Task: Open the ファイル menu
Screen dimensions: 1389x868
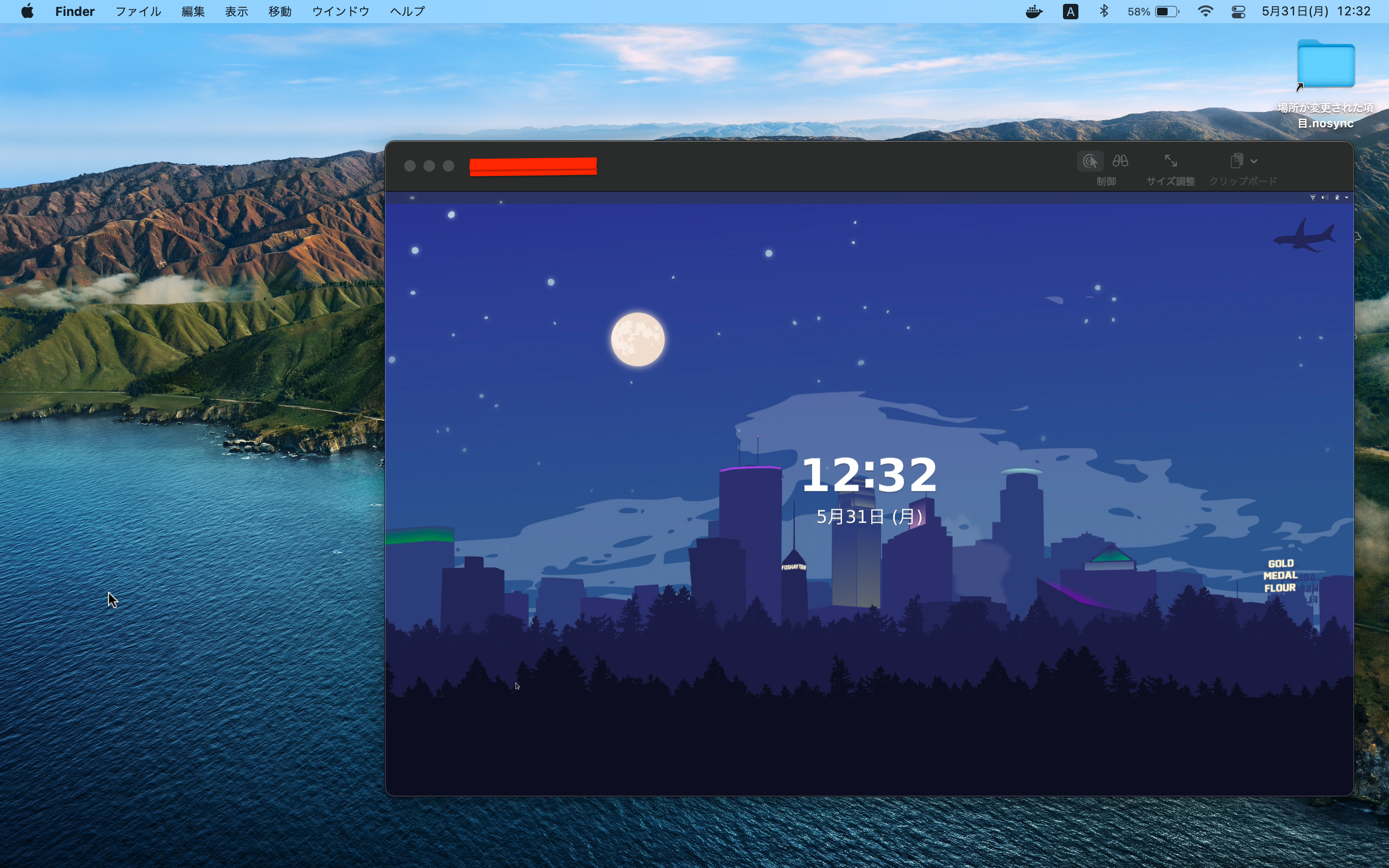Action: [x=138, y=12]
